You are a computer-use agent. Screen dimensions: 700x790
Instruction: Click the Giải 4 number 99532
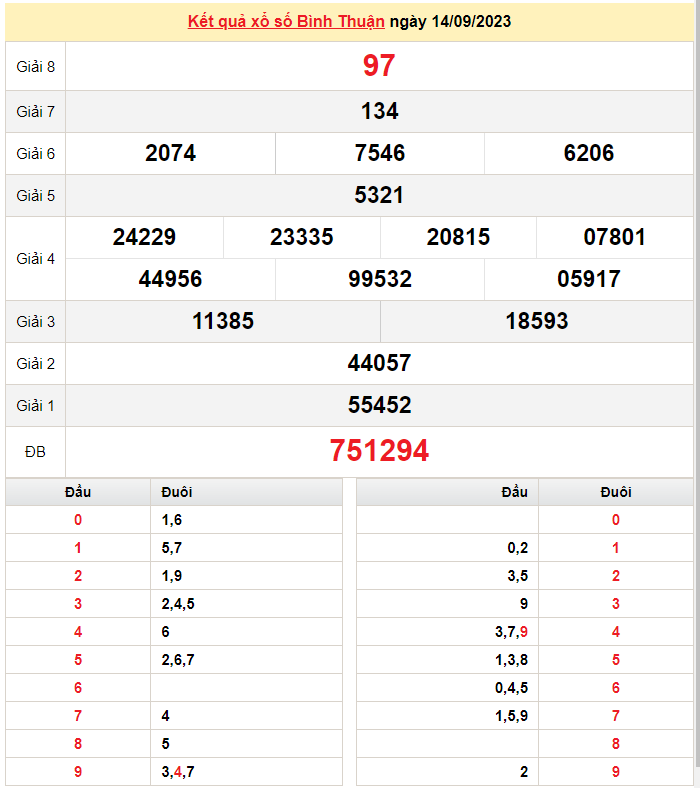pos(380,279)
